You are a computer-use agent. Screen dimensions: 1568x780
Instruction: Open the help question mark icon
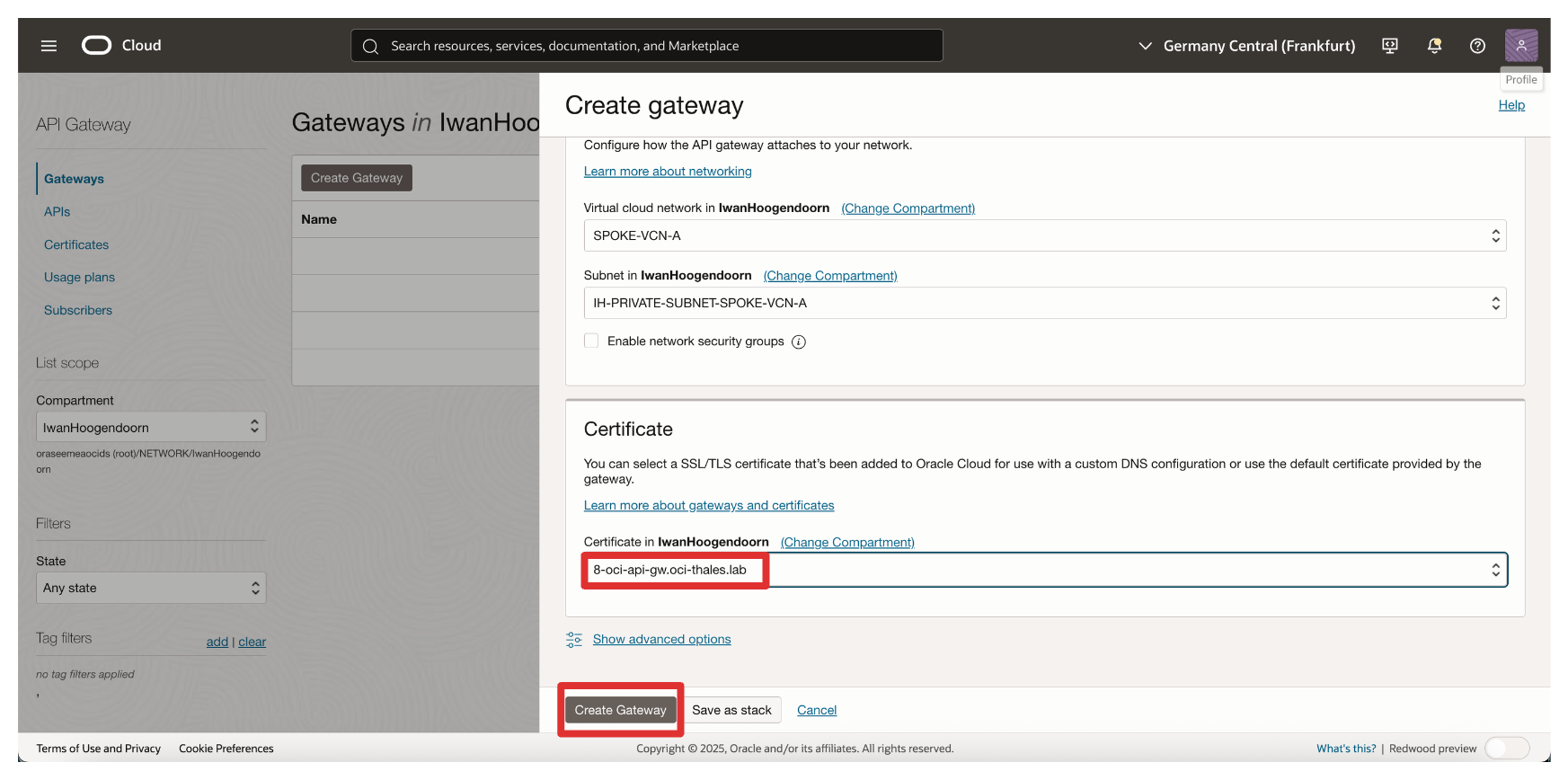[1477, 46]
